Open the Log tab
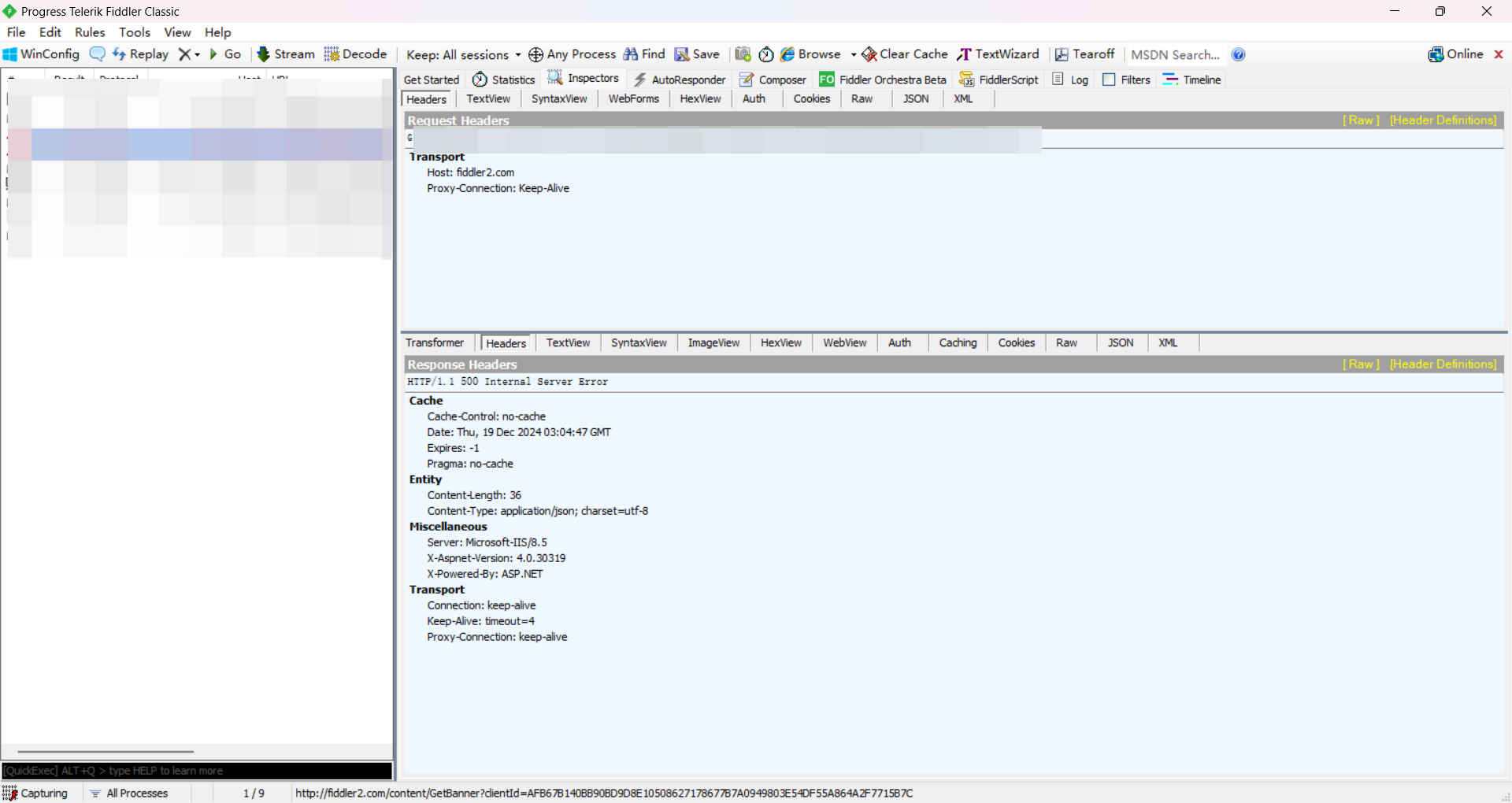 [x=1070, y=80]
